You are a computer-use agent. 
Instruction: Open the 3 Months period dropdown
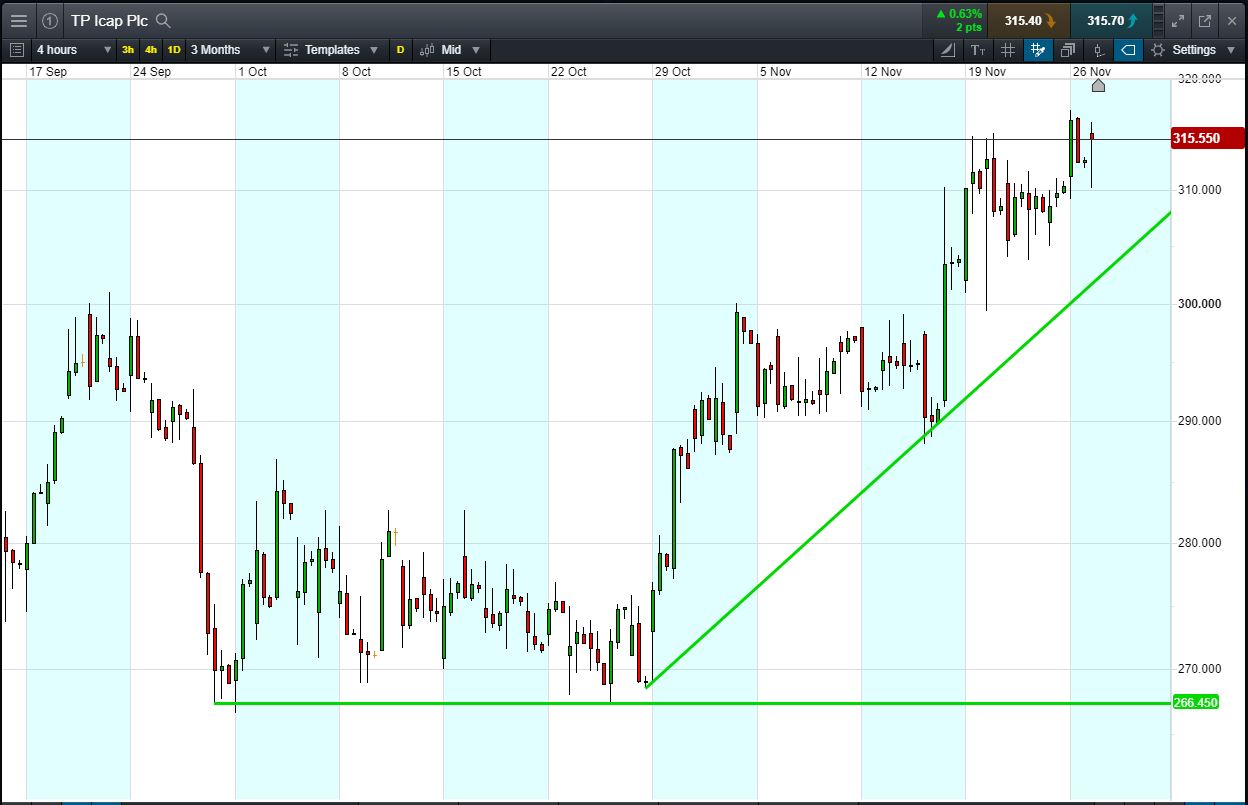231,49
